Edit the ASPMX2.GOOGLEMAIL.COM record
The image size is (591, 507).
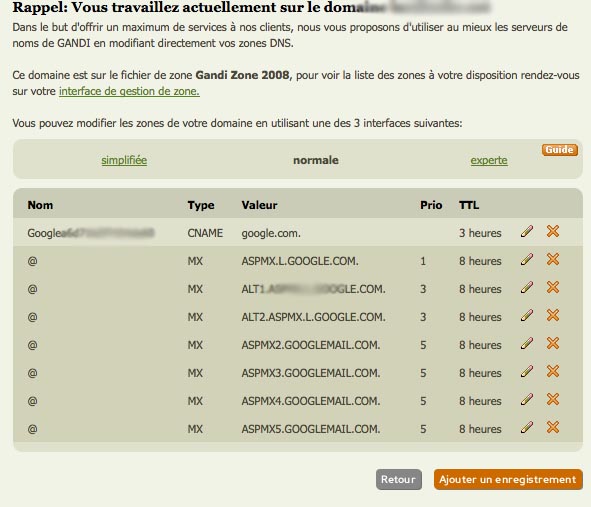point(527,343)
